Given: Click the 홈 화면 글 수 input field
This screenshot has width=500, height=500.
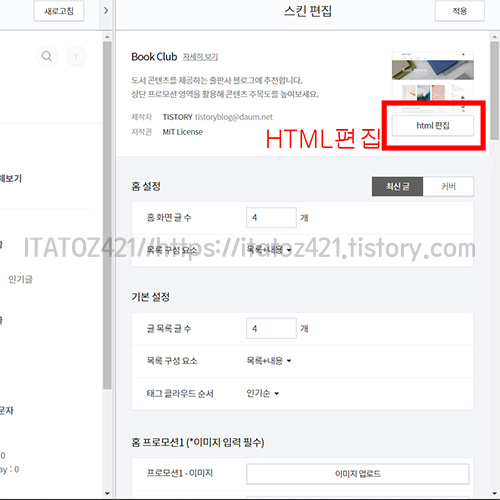Looking at the screenshot, I should (271, 218).
